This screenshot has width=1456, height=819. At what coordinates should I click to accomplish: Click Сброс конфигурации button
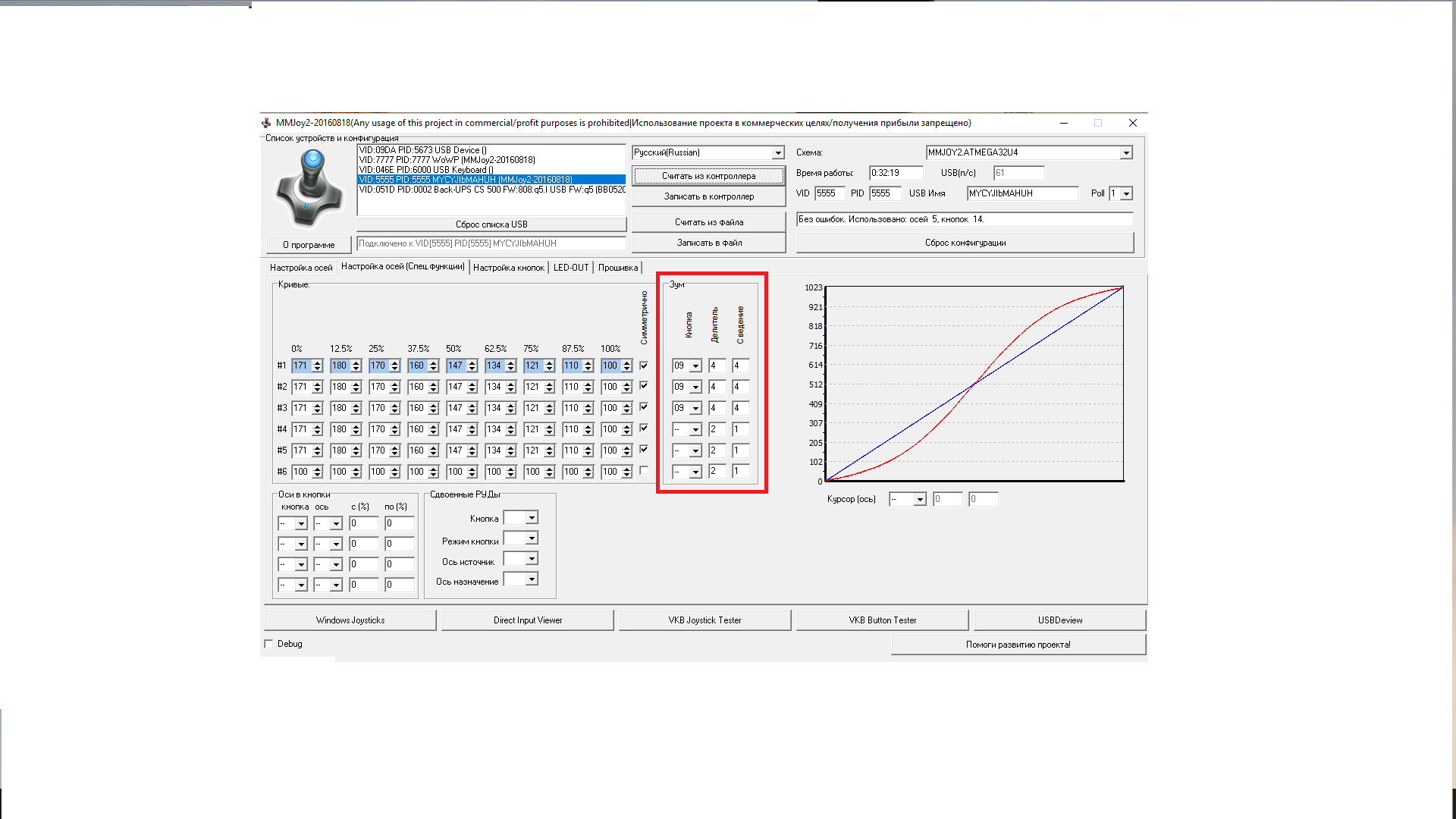pos(965,243)
